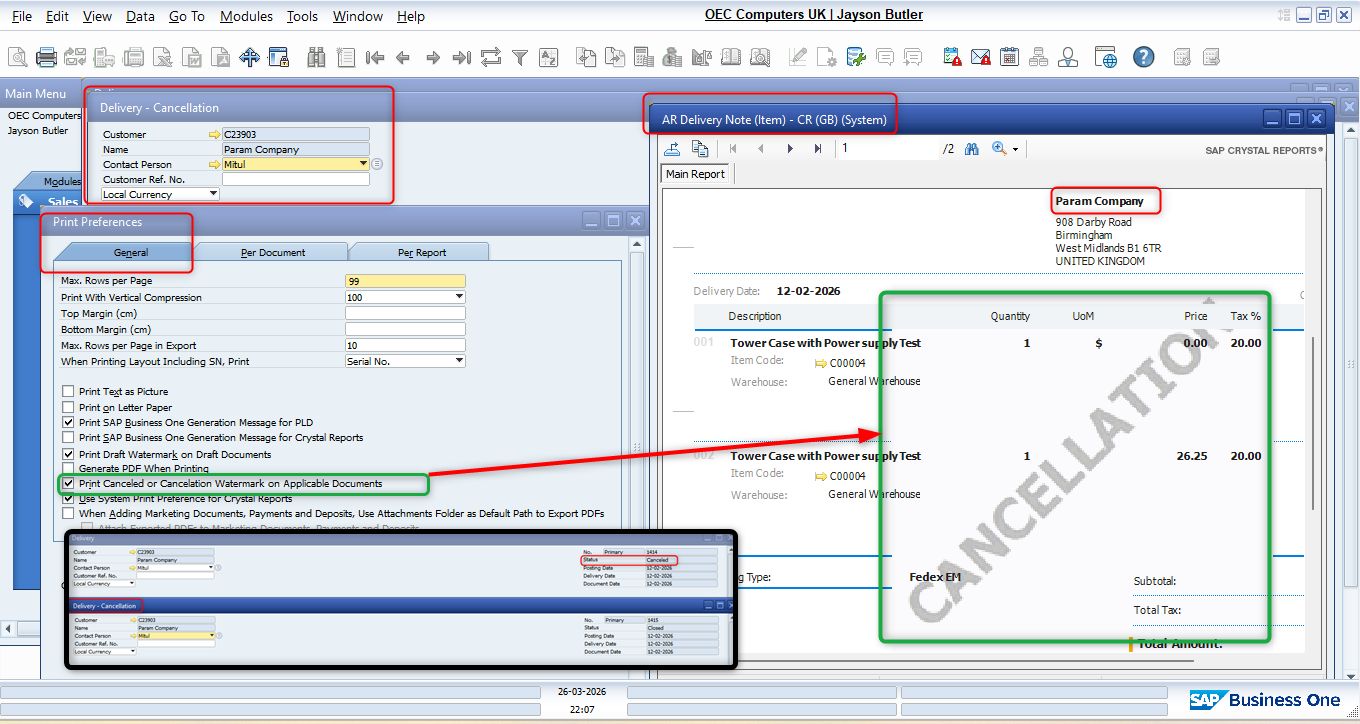
Task: Click the Sort A-Z toolbar icon
Action: pyautogui.click(x=548, y=57)
